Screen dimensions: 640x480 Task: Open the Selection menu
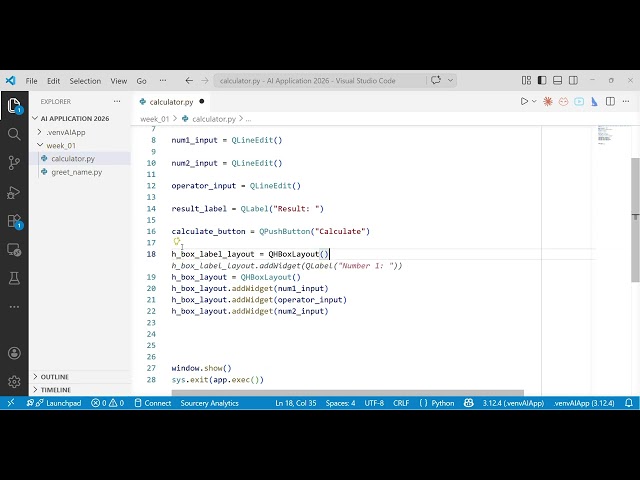[x=85, y=81]
